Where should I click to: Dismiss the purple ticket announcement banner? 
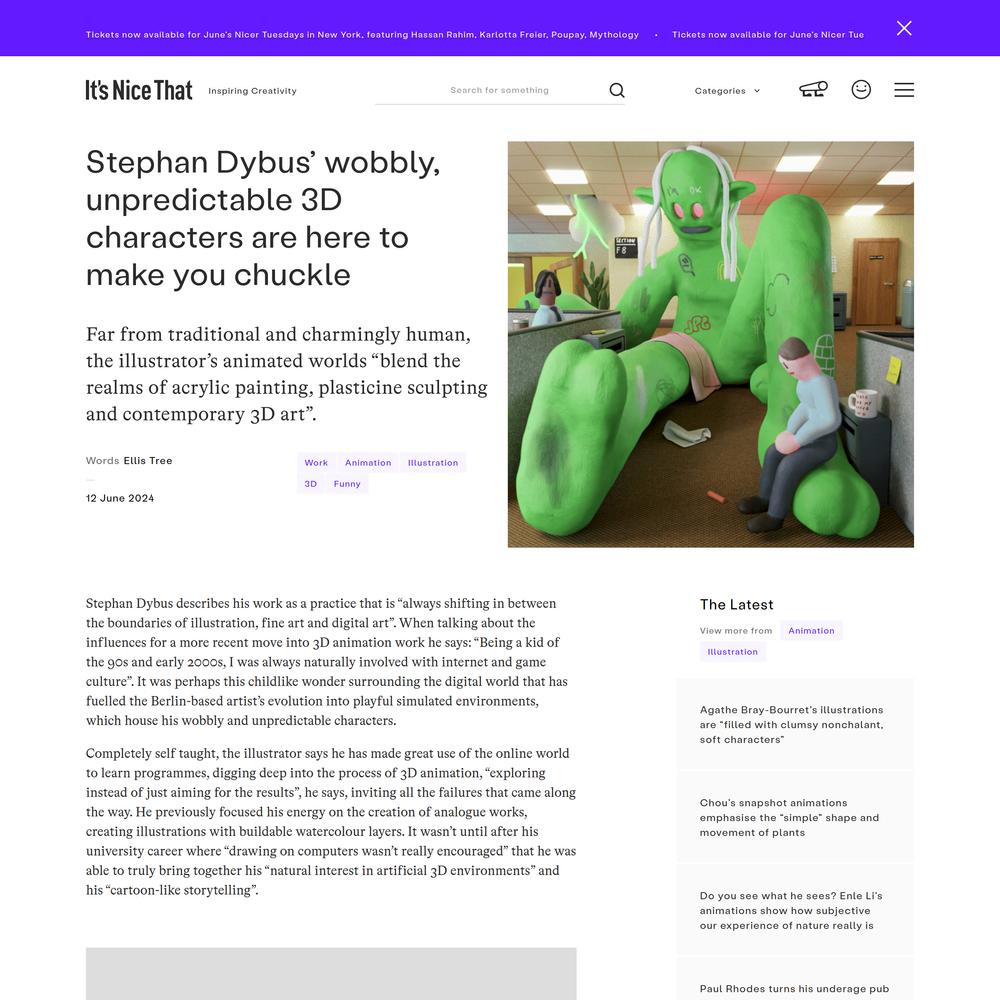(904, 28)
